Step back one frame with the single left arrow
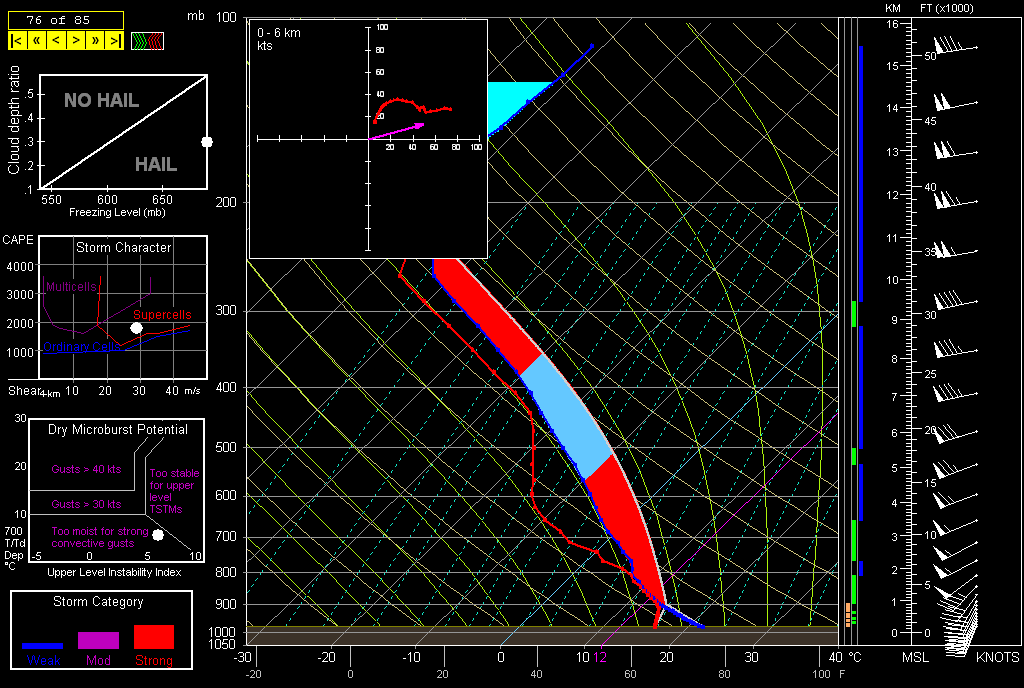 pyautogui.click(x=55, y=41)
